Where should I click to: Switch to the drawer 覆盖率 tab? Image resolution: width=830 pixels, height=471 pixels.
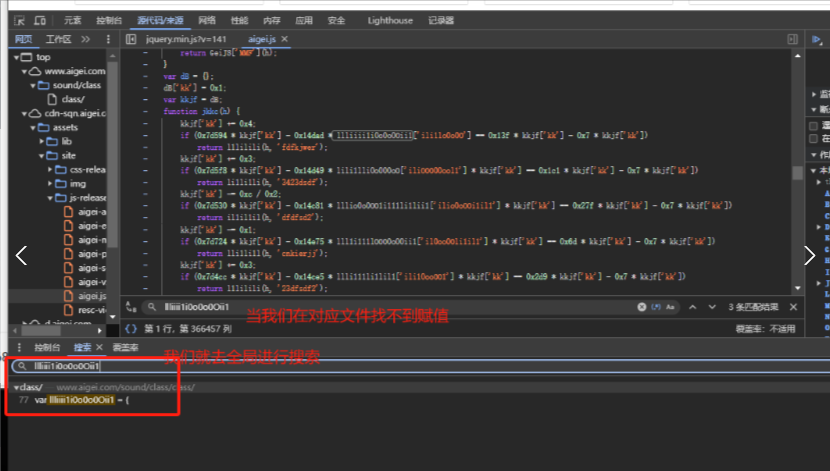pyautogui.click(x=125, y=348)
